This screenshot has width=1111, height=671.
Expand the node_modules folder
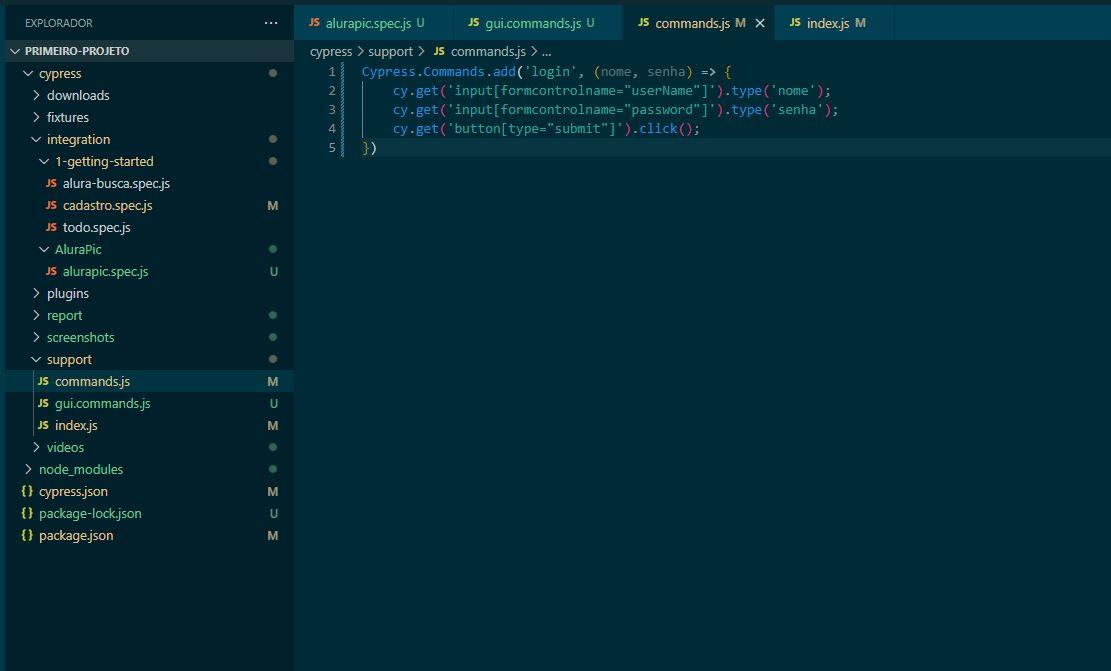tap(80, 469)
